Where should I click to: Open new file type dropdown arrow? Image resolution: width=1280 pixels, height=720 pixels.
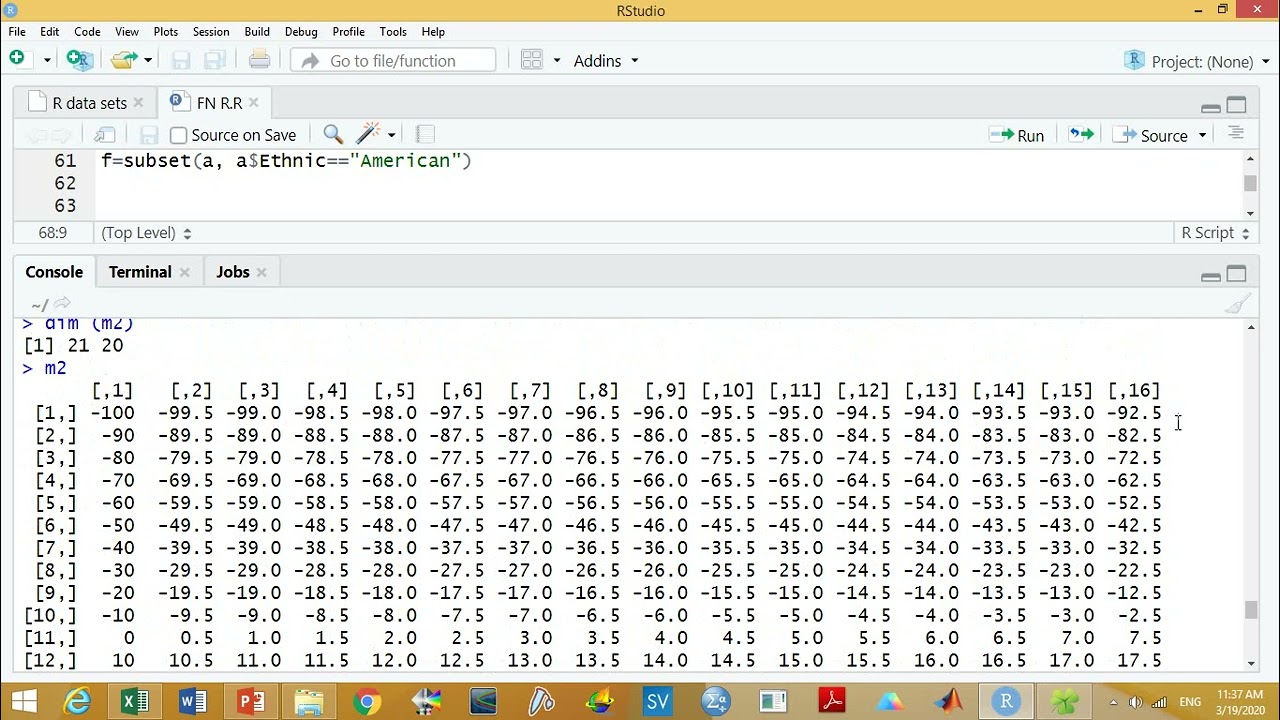(46, 61)
